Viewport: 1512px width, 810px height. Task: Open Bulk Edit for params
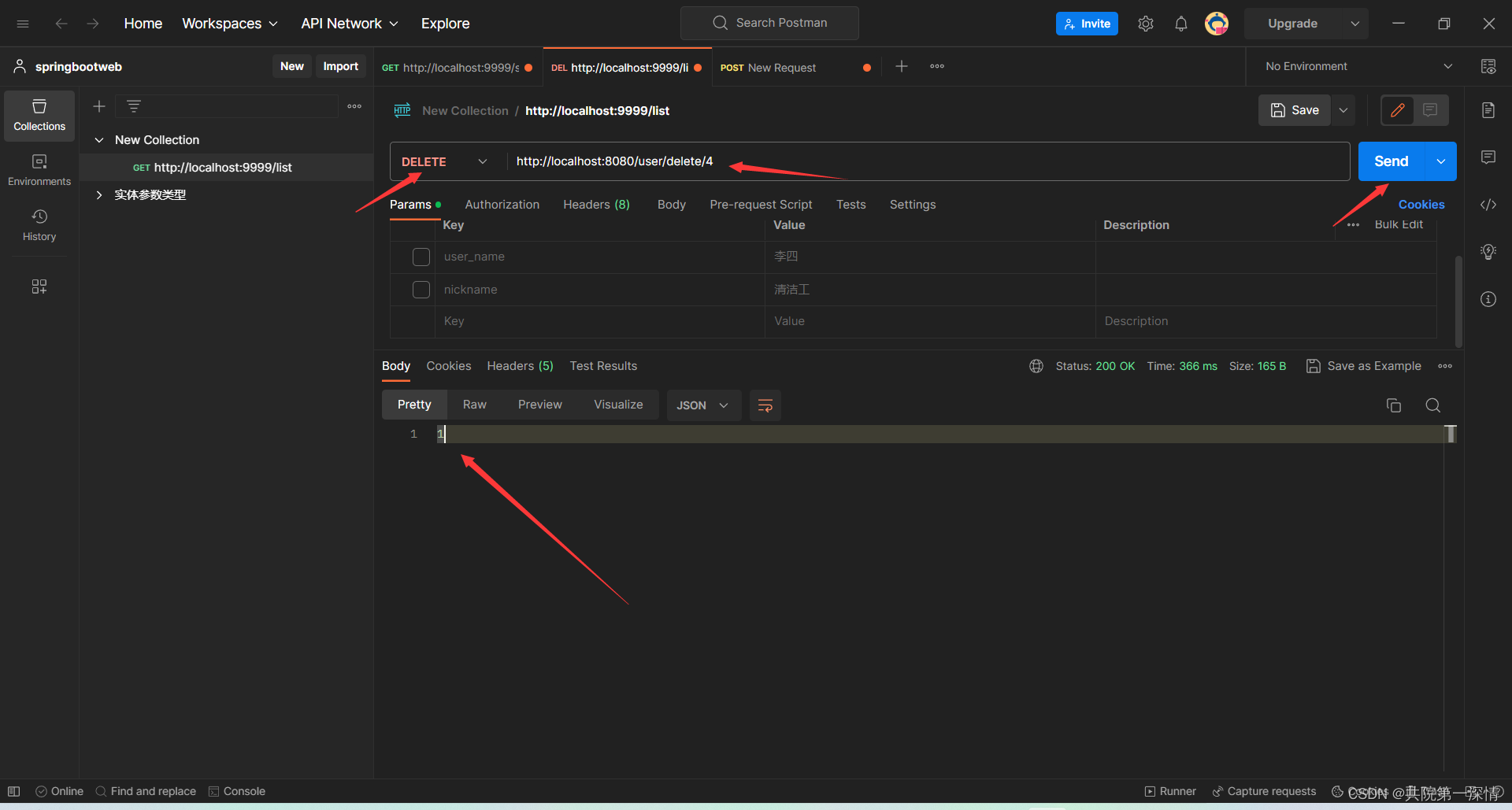[x=1399, y=224]
